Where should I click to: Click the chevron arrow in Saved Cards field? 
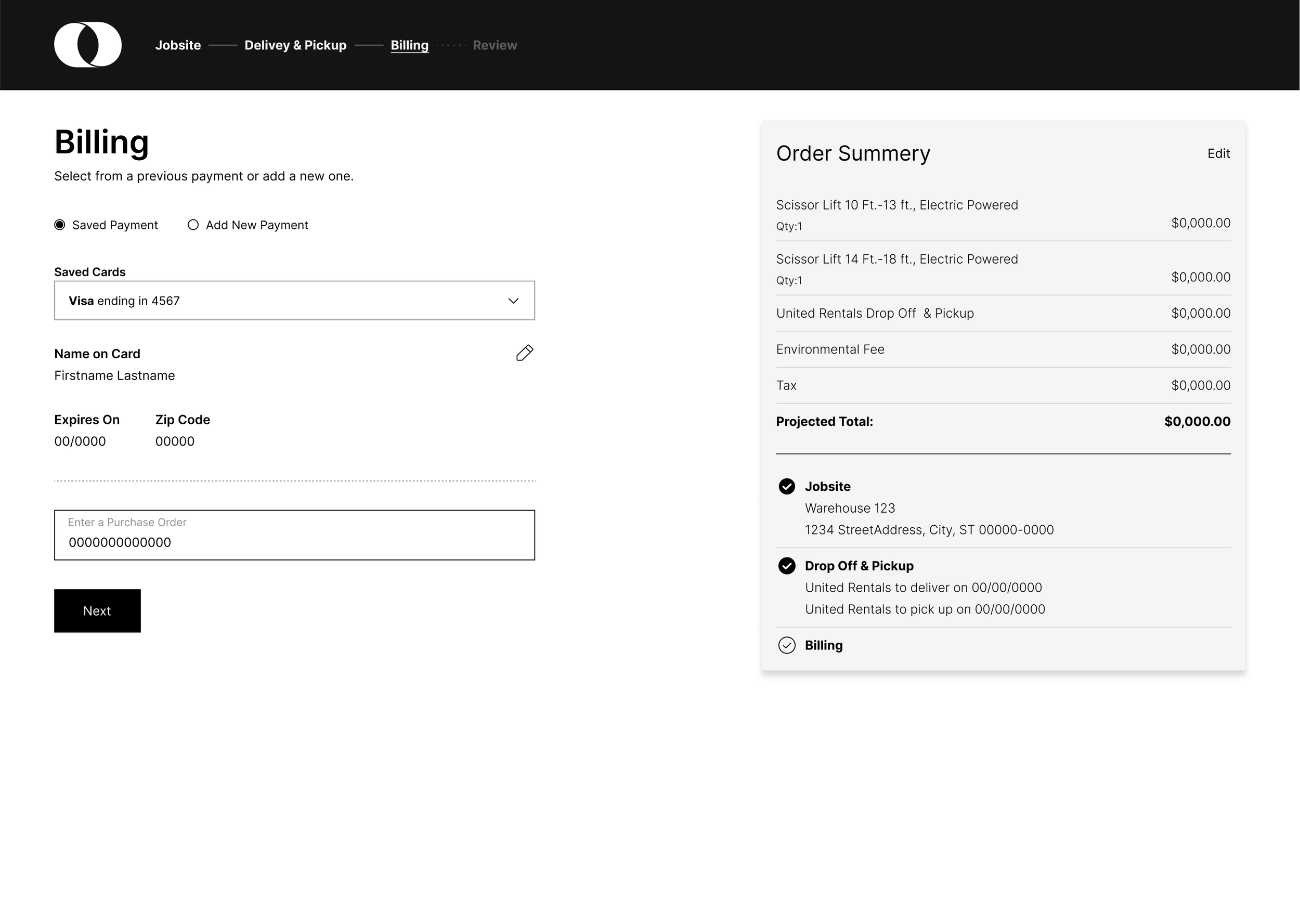click(513, 301)
